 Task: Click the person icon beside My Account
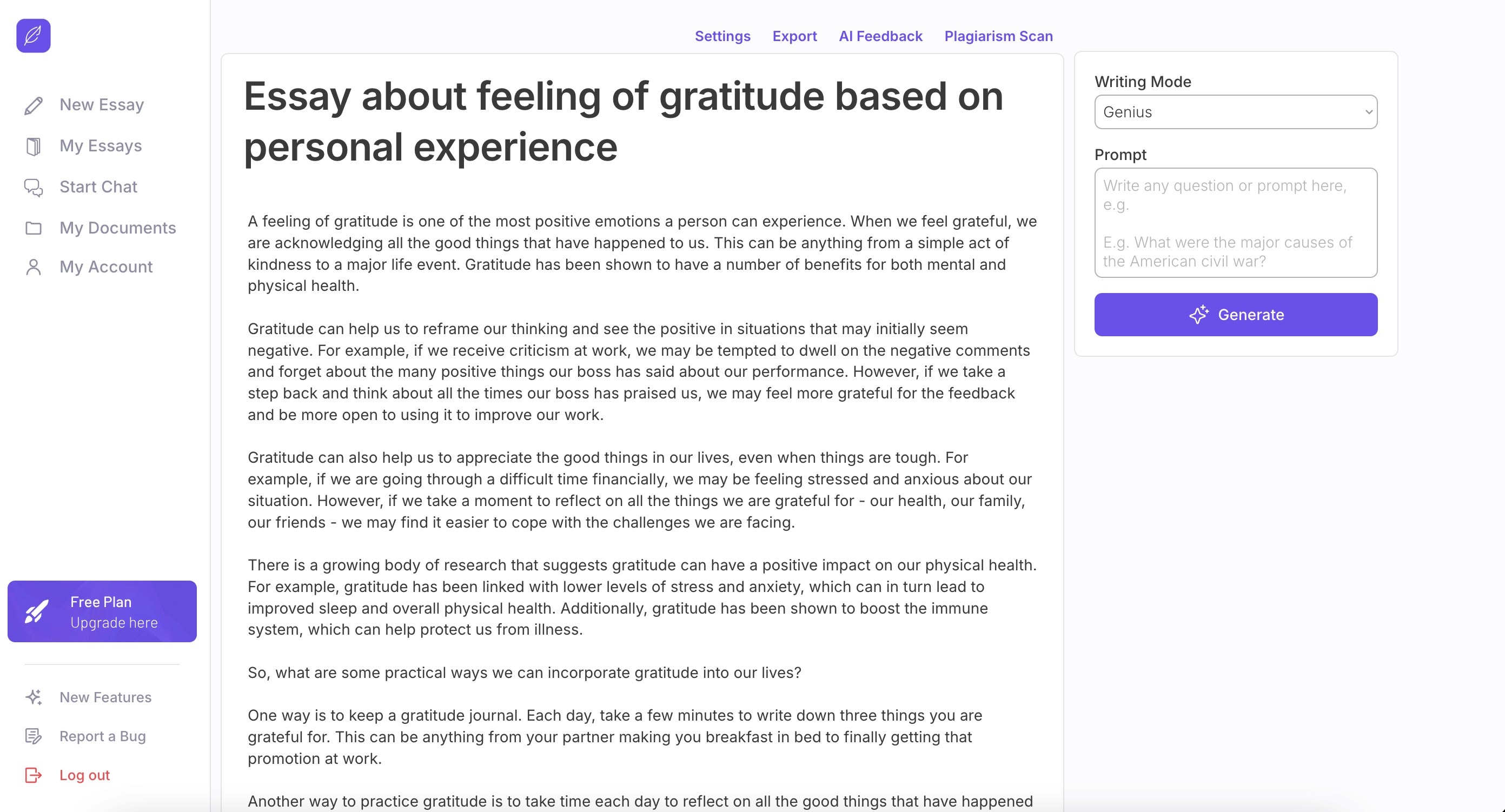34,267
